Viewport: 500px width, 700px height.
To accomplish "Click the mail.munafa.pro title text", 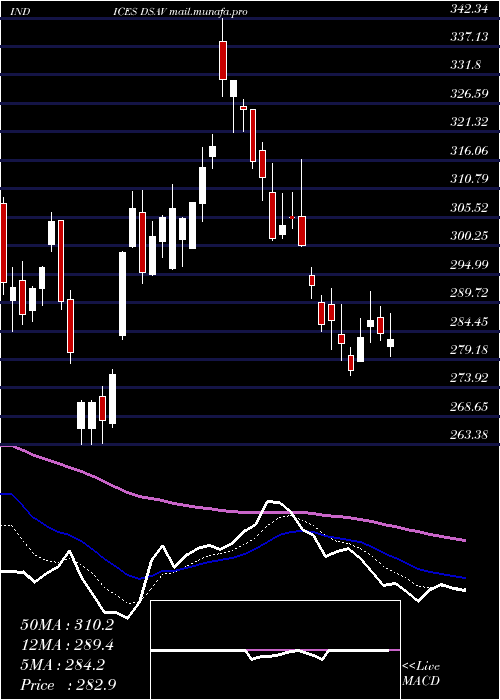I will (208, 12).
